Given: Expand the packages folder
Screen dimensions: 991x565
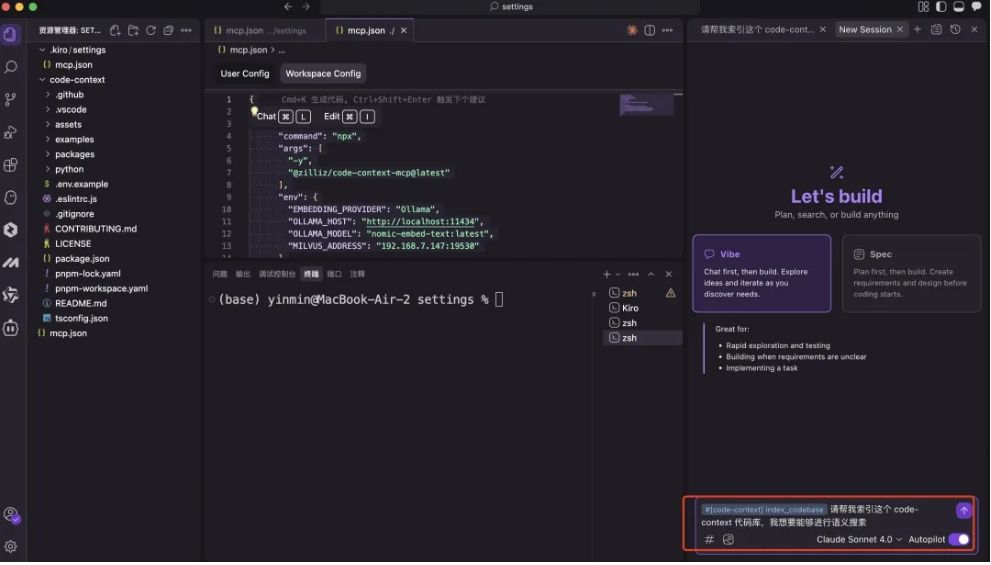Looking at the screenshot, I should [70, 154].
